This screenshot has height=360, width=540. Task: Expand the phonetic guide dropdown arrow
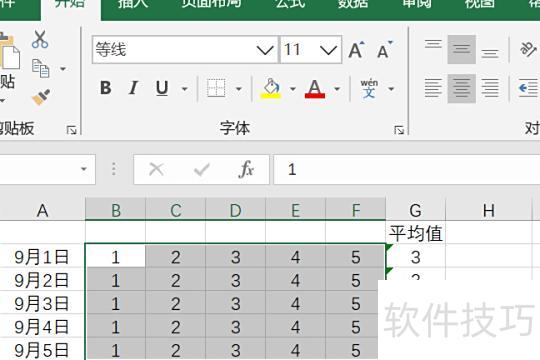[x=391, y=89]
